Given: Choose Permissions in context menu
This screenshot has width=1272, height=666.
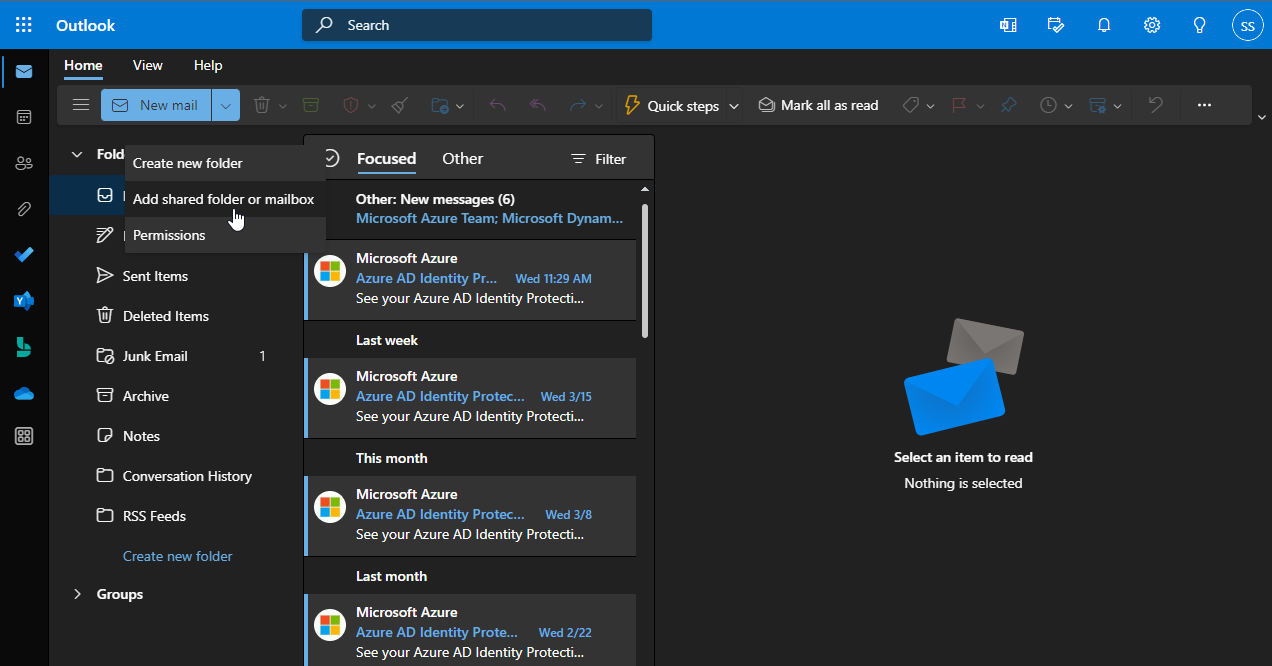Looking at the screenshot, I should point(225,235).
